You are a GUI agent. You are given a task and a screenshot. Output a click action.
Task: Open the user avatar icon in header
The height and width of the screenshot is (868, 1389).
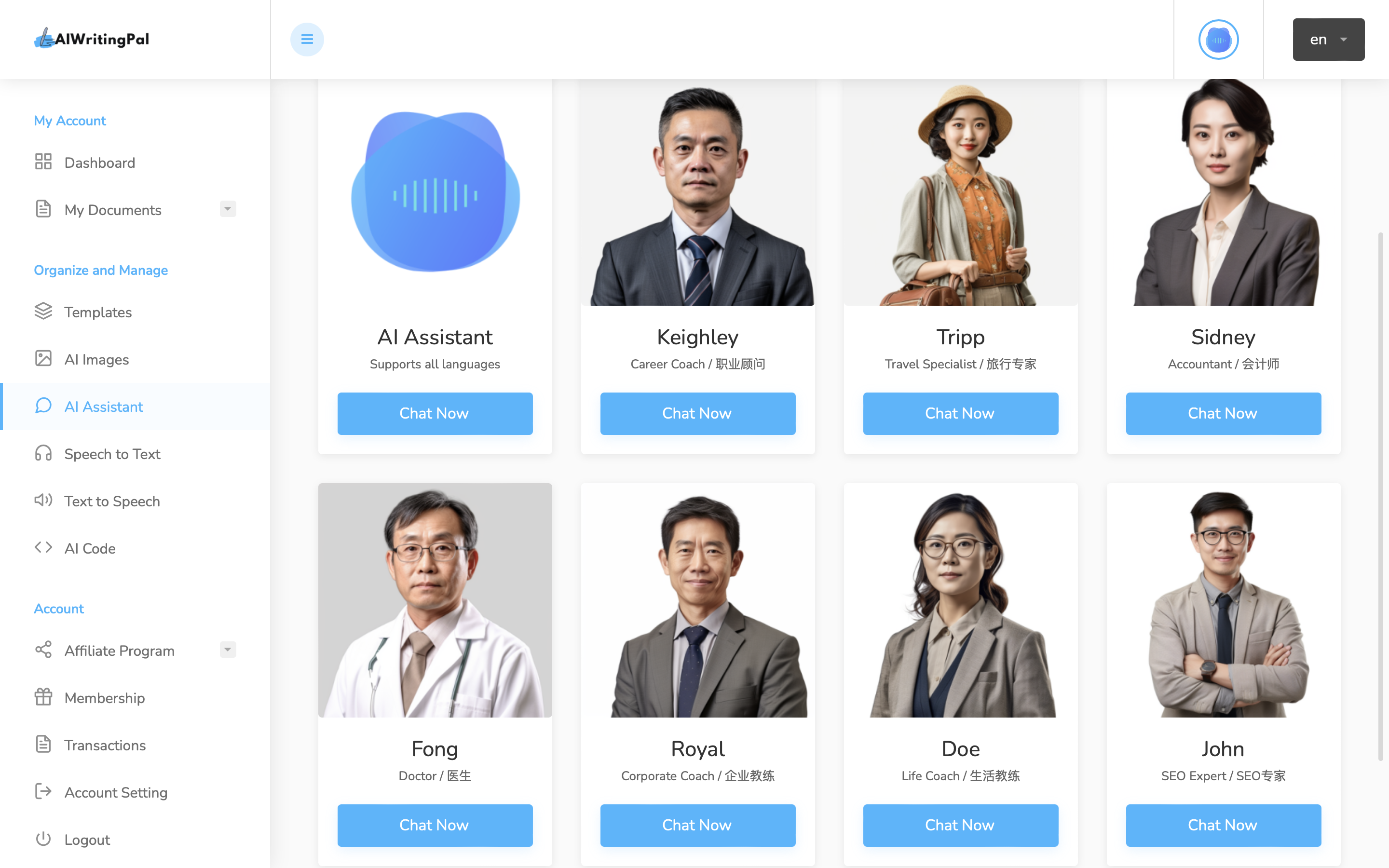tap(1218, 40)
